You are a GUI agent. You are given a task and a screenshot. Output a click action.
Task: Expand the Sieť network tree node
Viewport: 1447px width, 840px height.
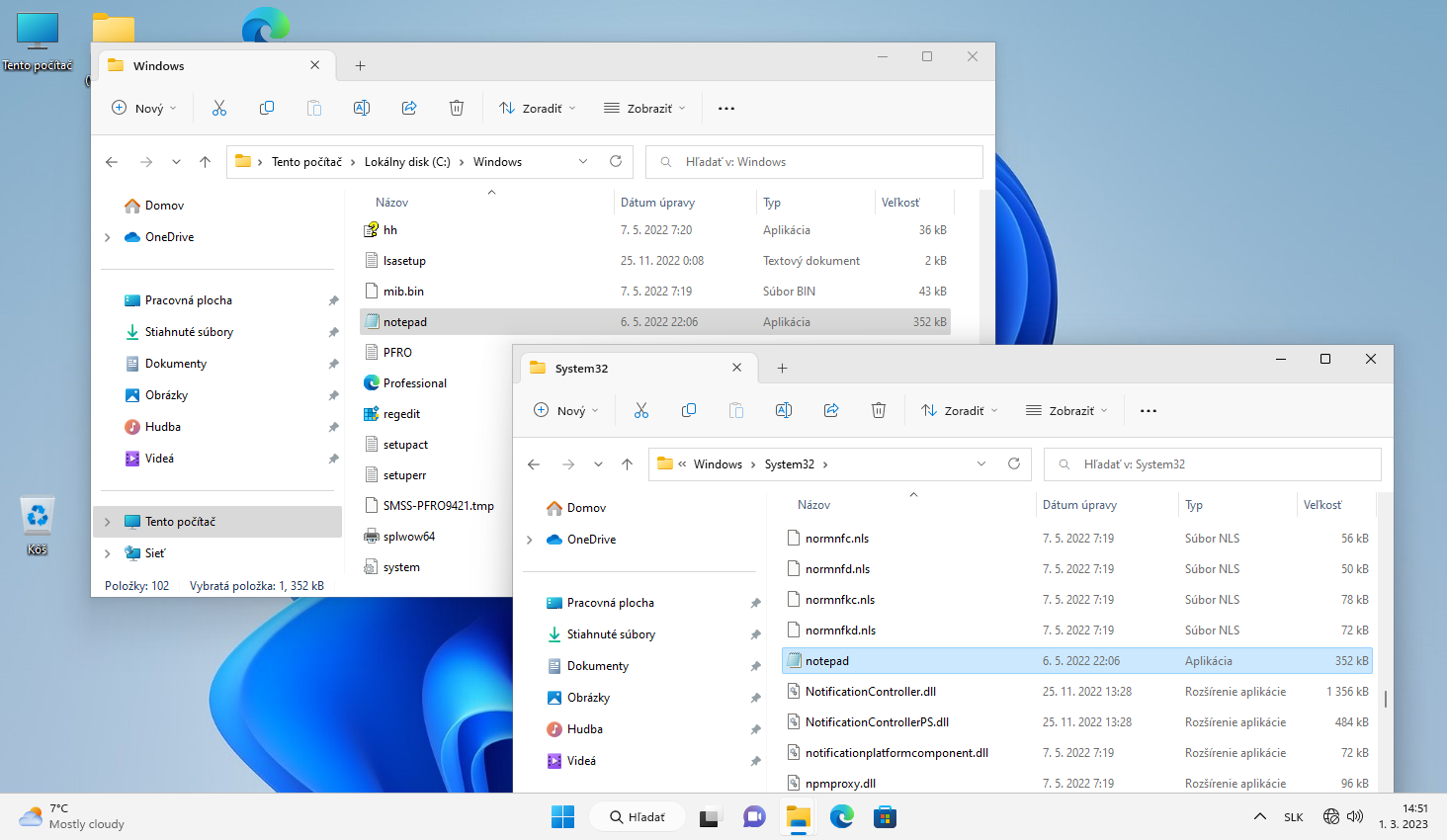(x=108, y=553)
